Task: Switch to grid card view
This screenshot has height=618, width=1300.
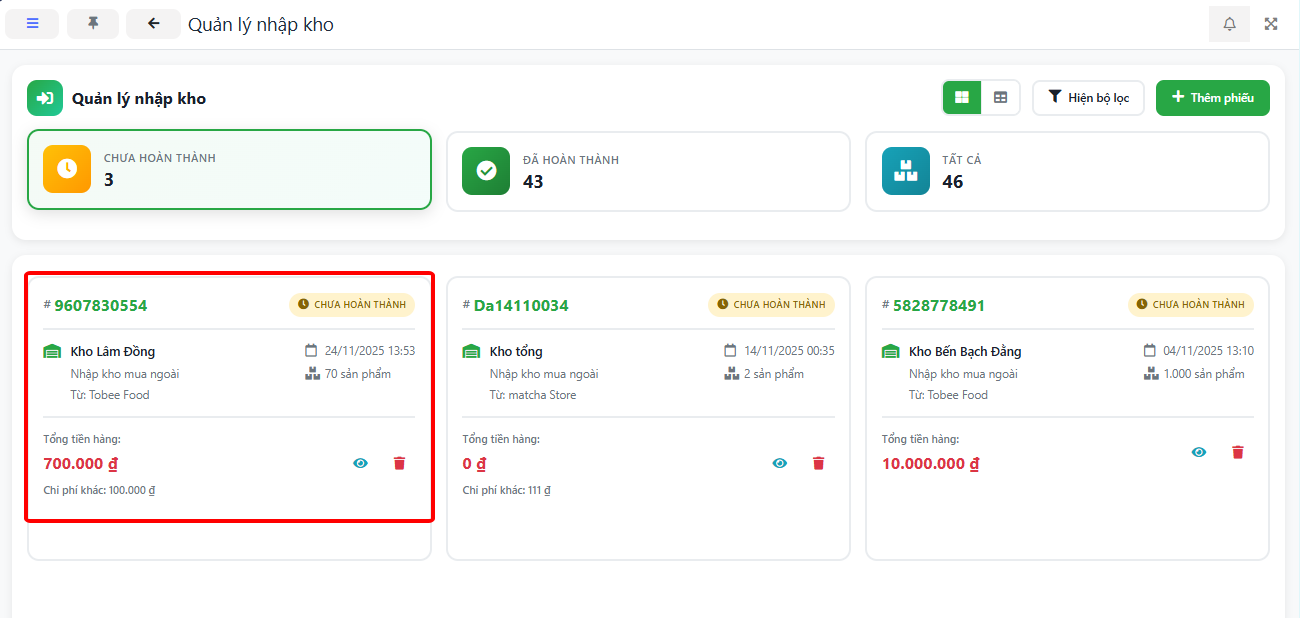Action: 962,98
